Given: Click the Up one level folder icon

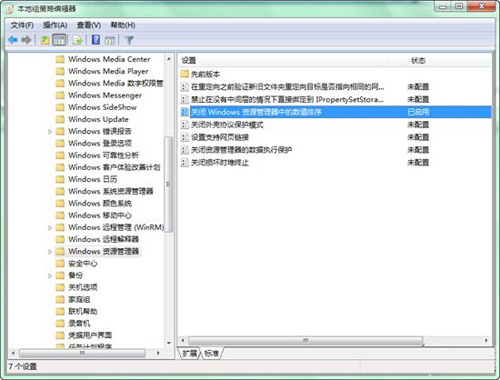Looking at the screenshot, I should coord(45,40).
